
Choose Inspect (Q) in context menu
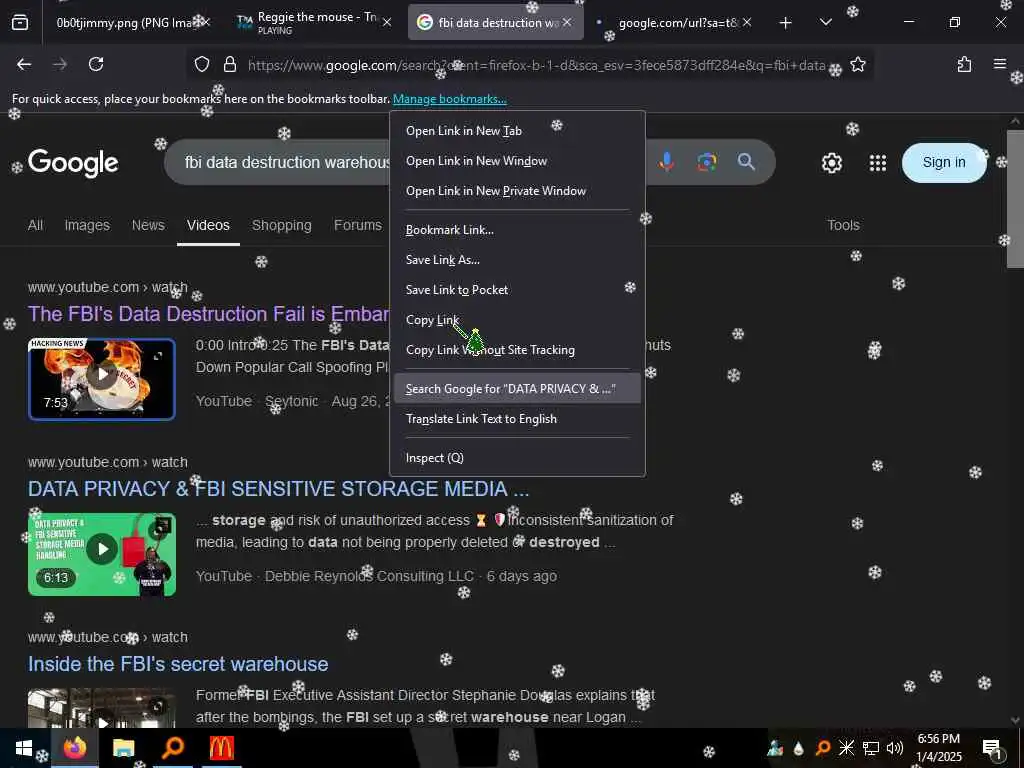tap(517, 458)
